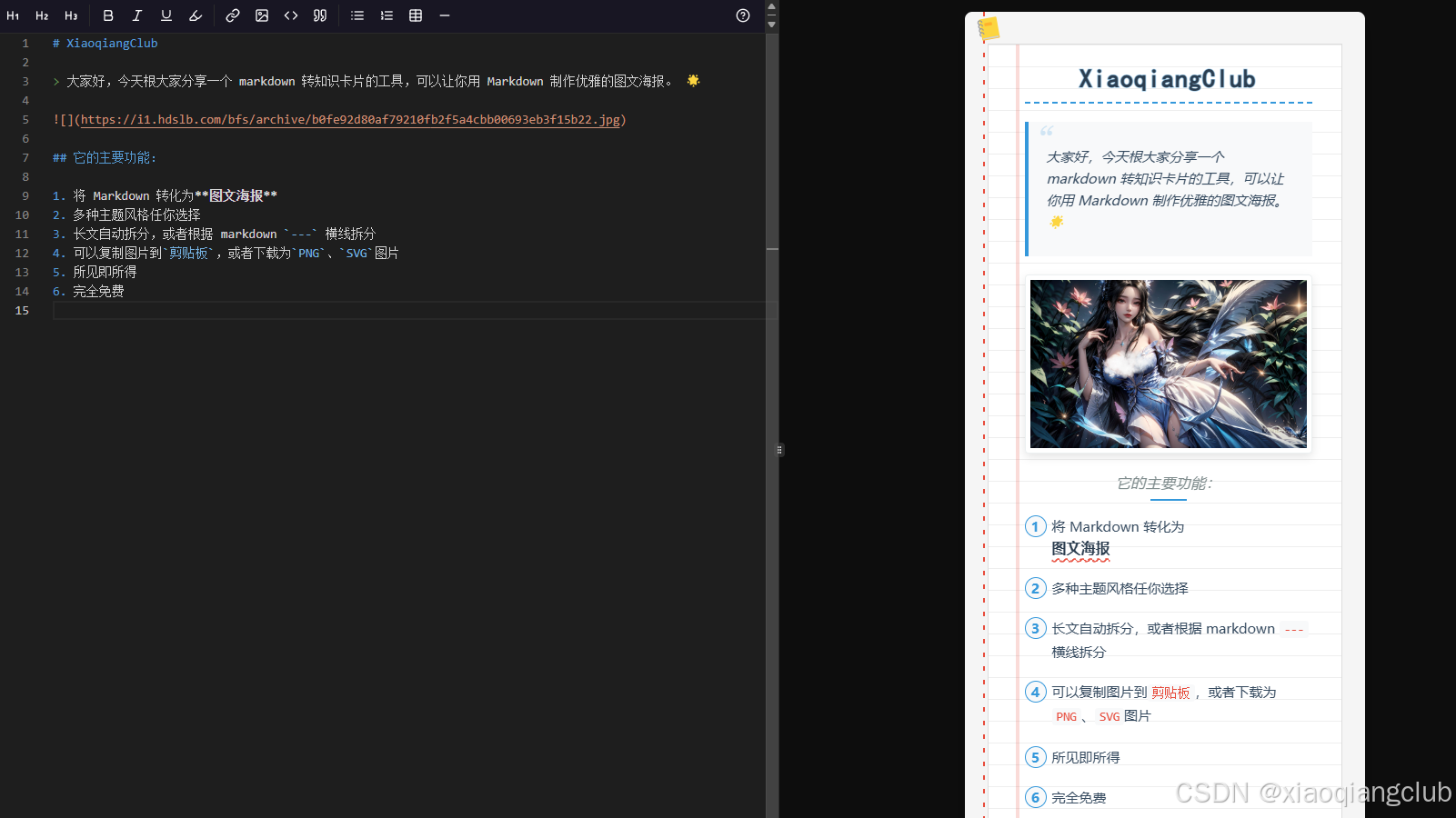
Task: Insert a level 2 heading
Action: click(42, 15)
